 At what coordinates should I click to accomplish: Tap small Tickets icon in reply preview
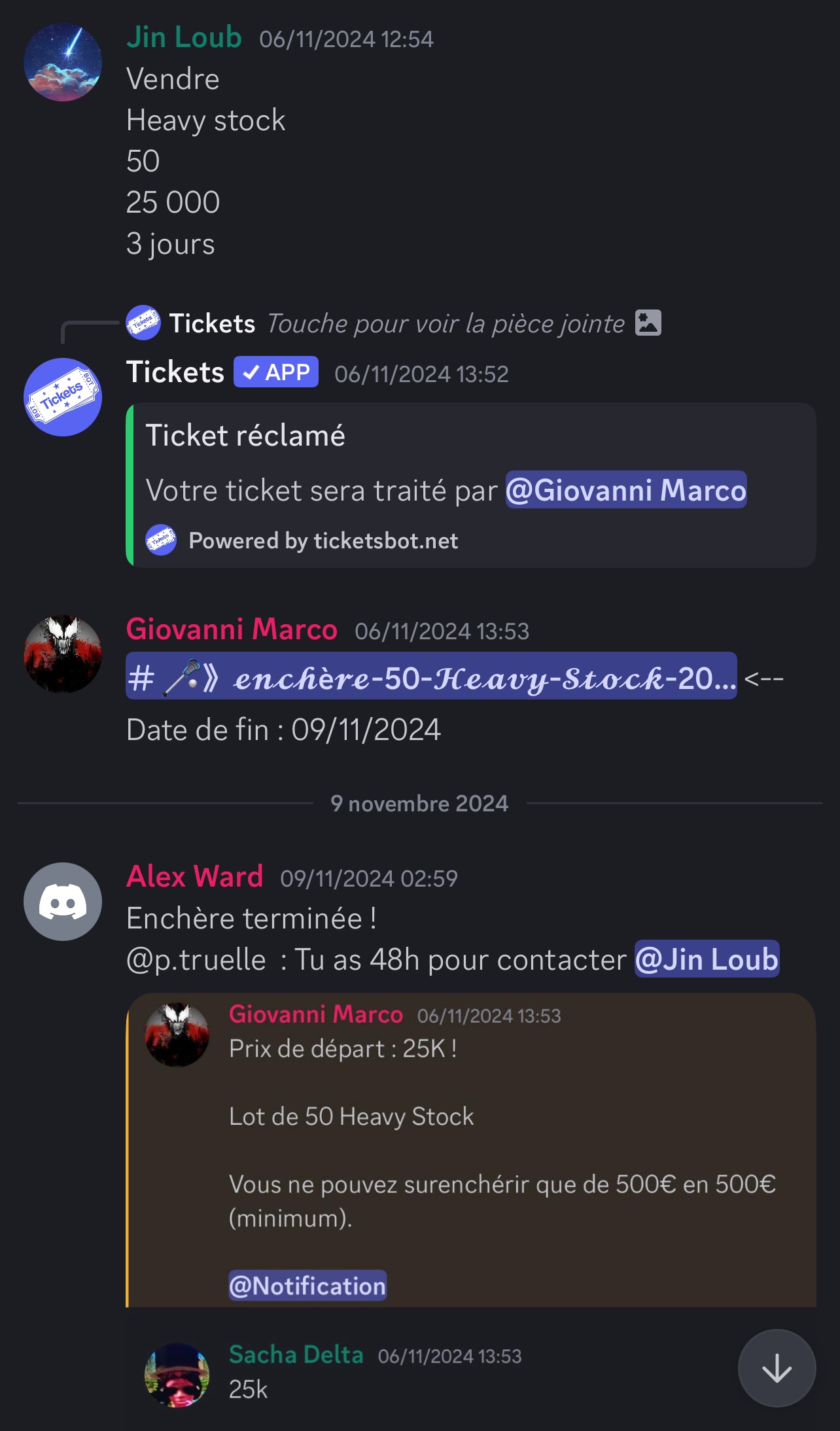pos(143,323)
